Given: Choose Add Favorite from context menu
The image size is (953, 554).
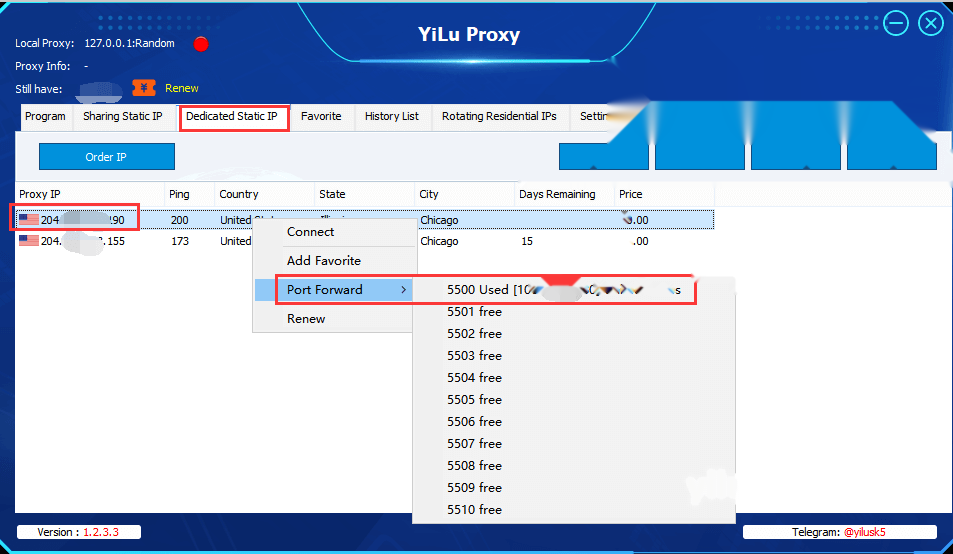Looking at the screenshot, I should coord(324,261).
